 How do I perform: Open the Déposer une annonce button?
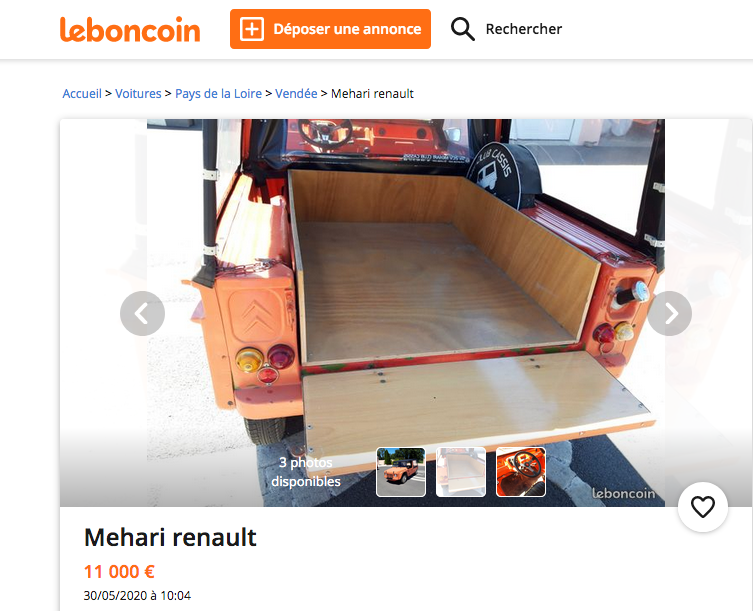330,29
